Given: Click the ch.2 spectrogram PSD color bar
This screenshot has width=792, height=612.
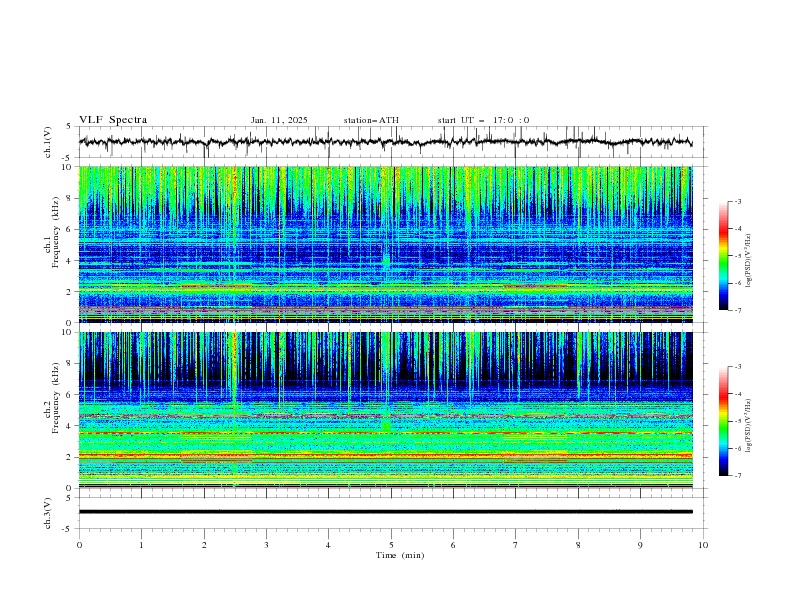Looking at the screenshot, I should (723, 421).
